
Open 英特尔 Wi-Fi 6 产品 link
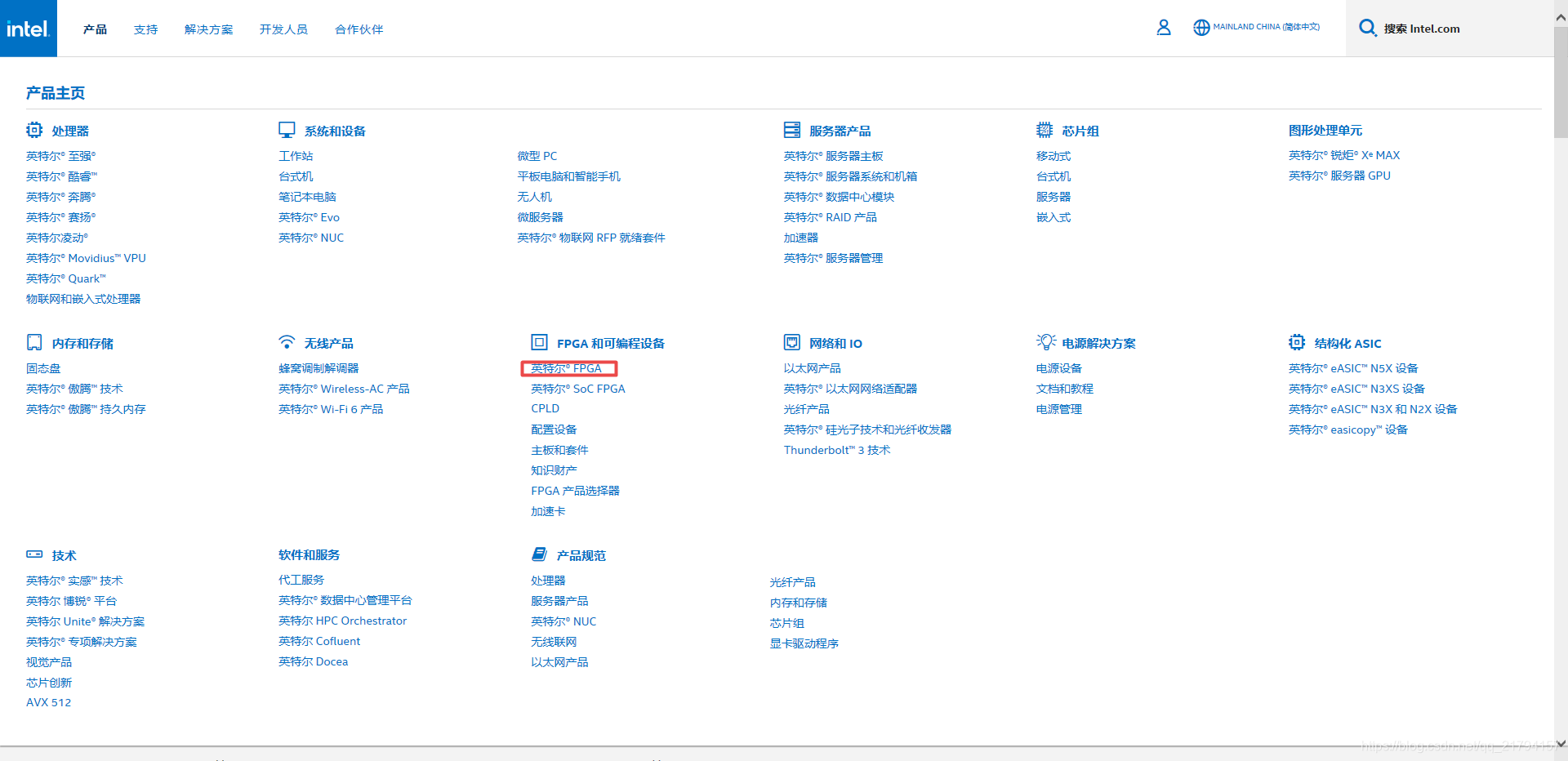click(331, 409)
